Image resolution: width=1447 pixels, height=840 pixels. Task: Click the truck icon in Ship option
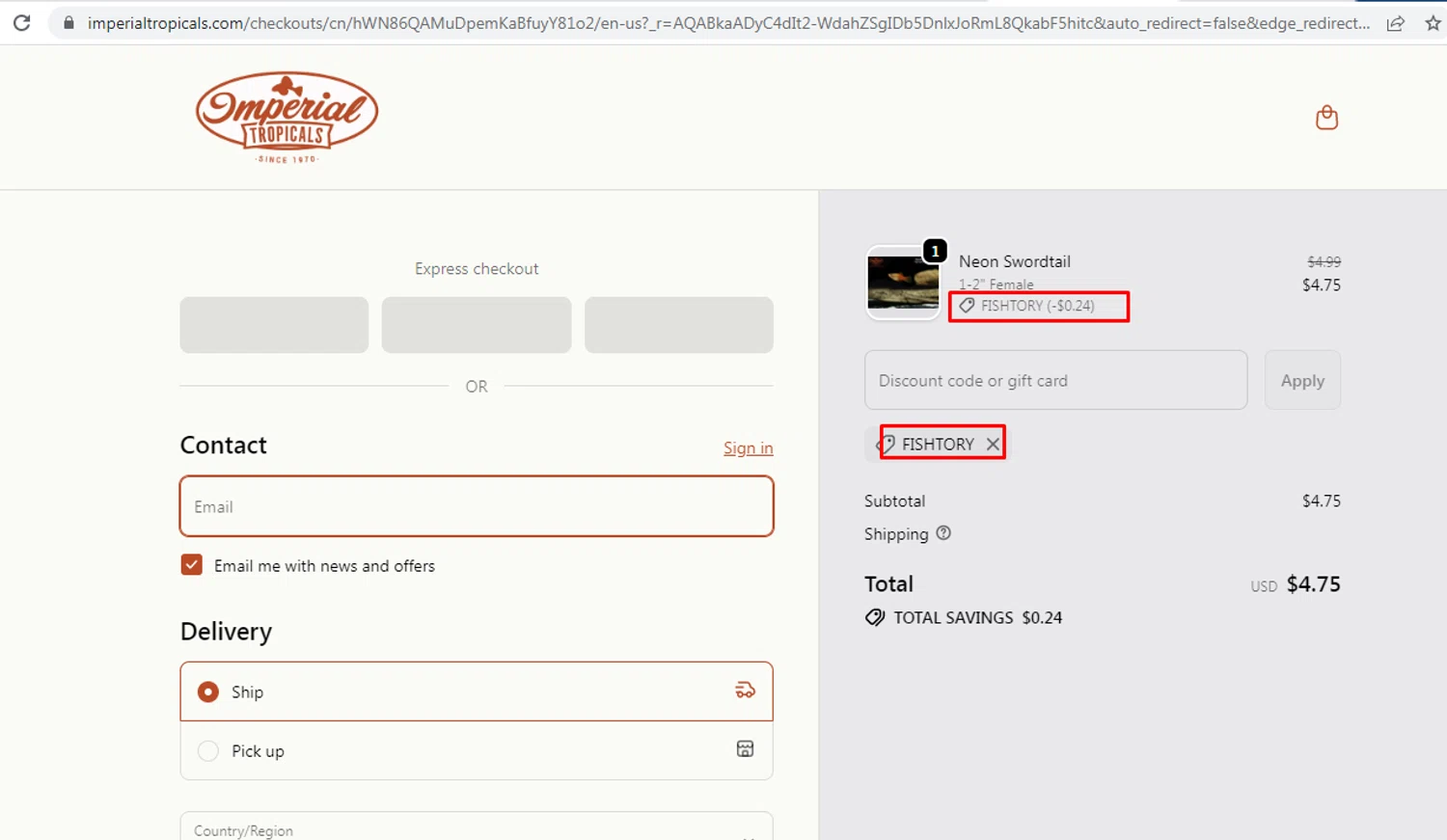click(745, 691)
